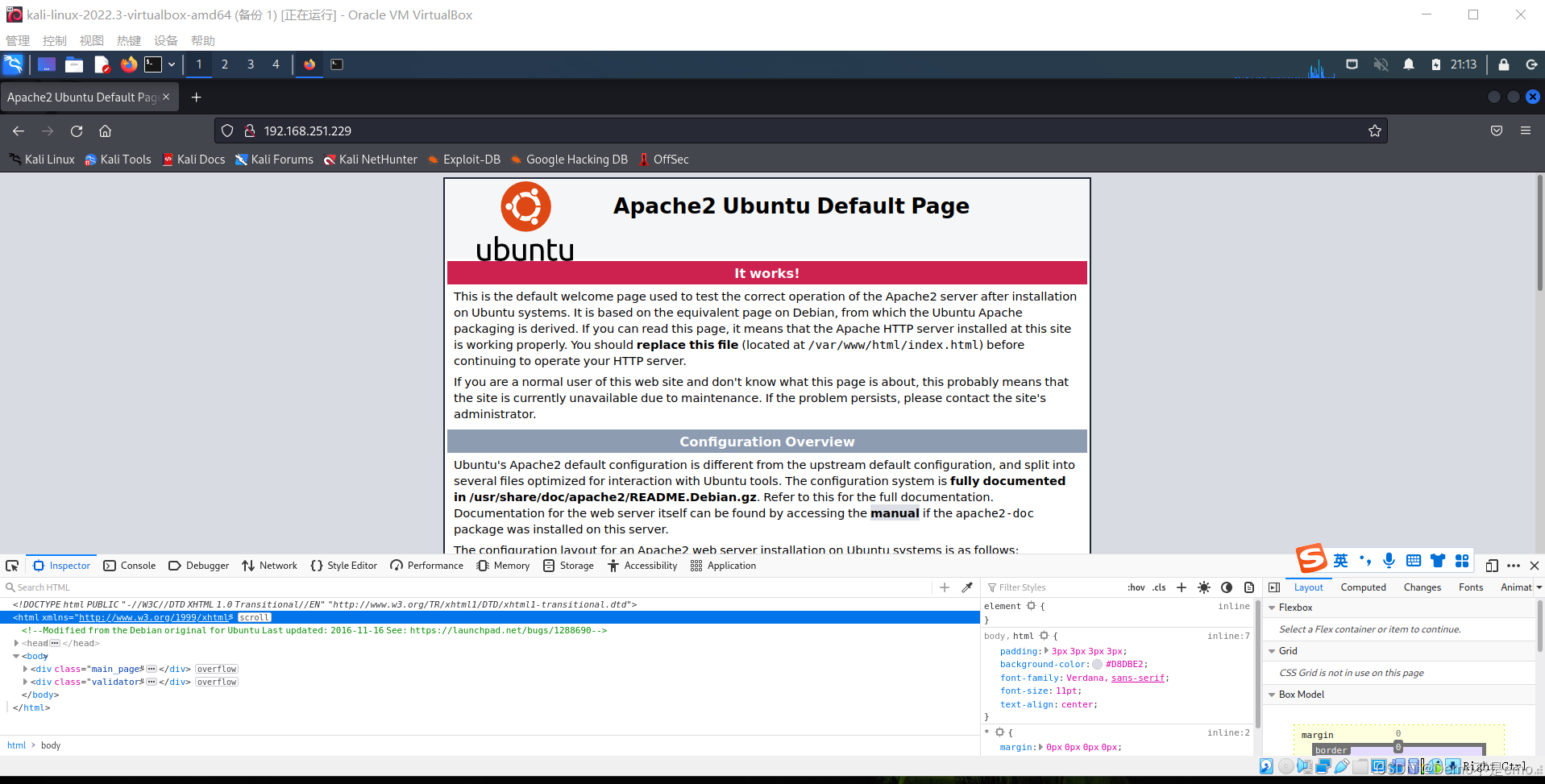Viewport: 1545px width, 784px height.
Task: Switch to the Console tab
Action: pos(130,566)
